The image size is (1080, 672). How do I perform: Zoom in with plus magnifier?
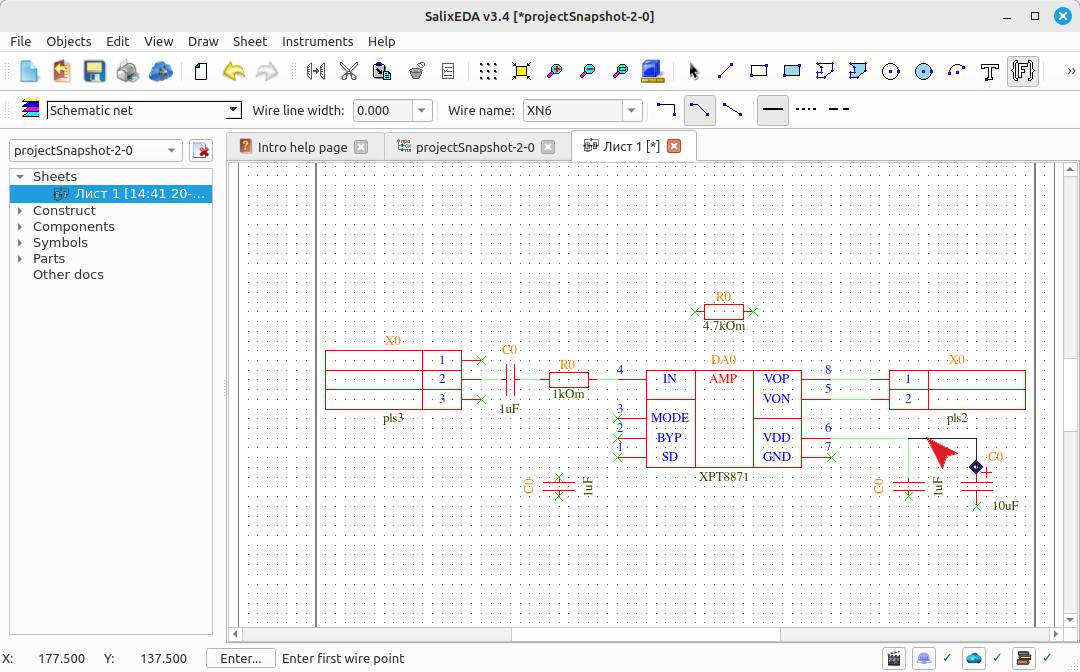pyautogui.click(x=554, y=71)
